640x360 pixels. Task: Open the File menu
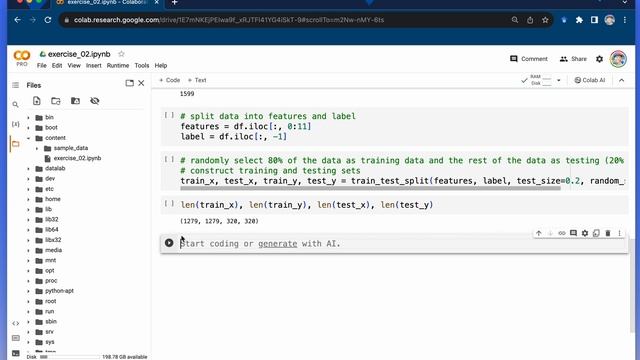click(x=42, y=65)
